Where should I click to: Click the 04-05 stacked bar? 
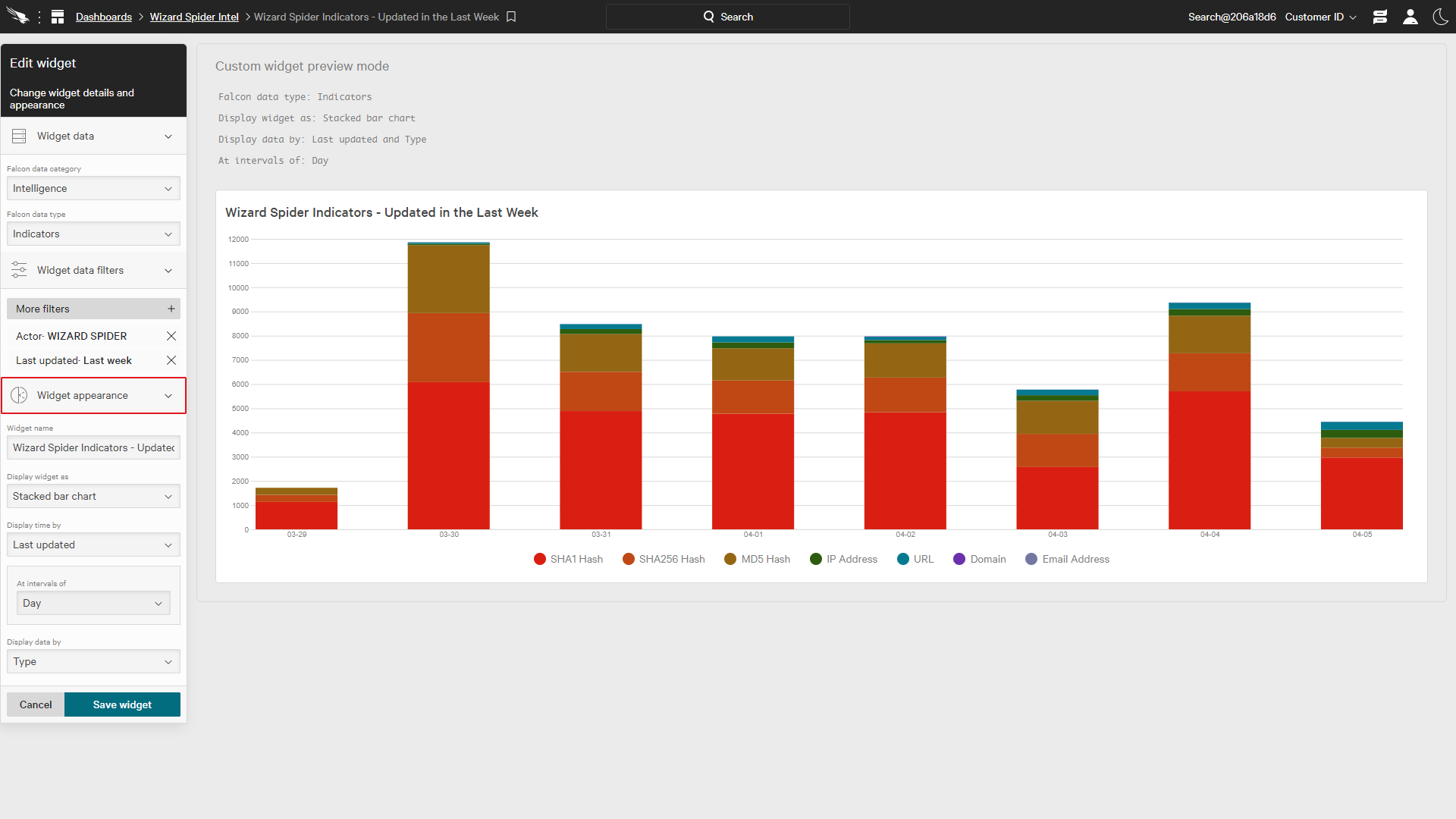1362,475
